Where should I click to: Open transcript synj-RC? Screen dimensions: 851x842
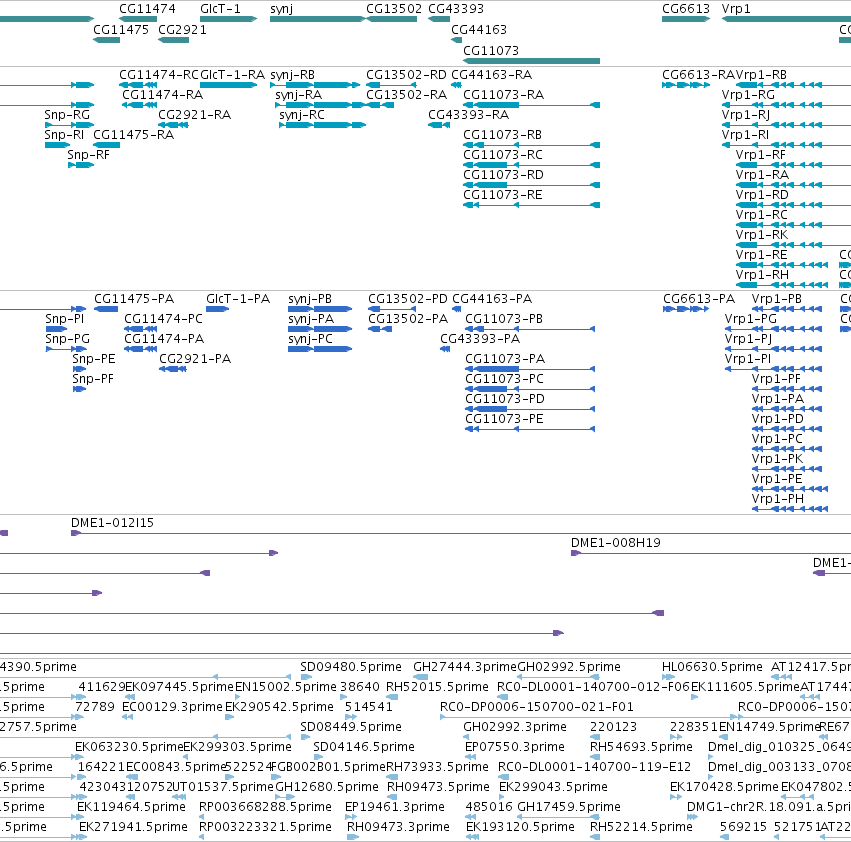(x=302, y=116)
